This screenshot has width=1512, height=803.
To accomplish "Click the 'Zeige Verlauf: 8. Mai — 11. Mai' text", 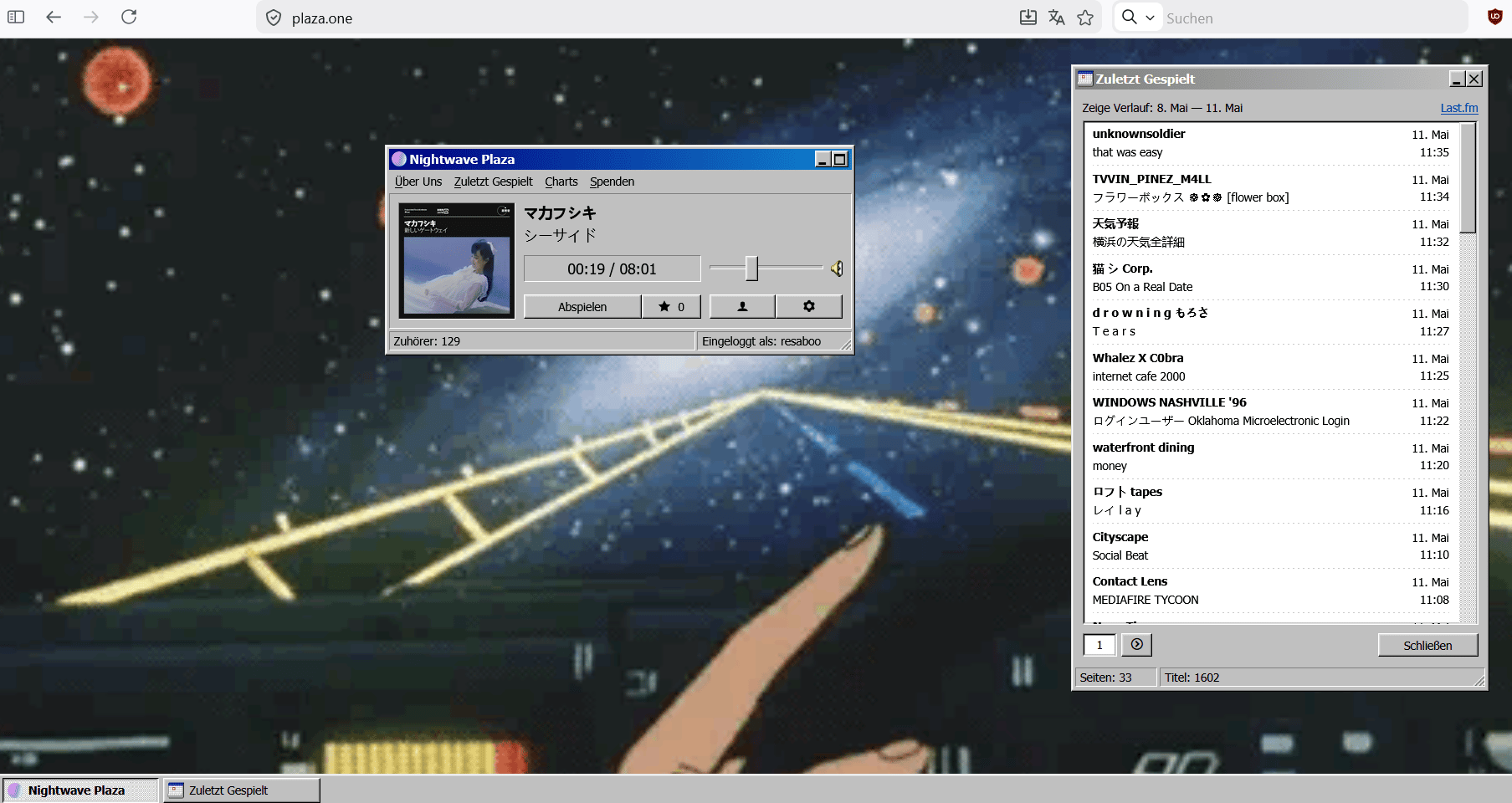I will [x=1162, y=108].
